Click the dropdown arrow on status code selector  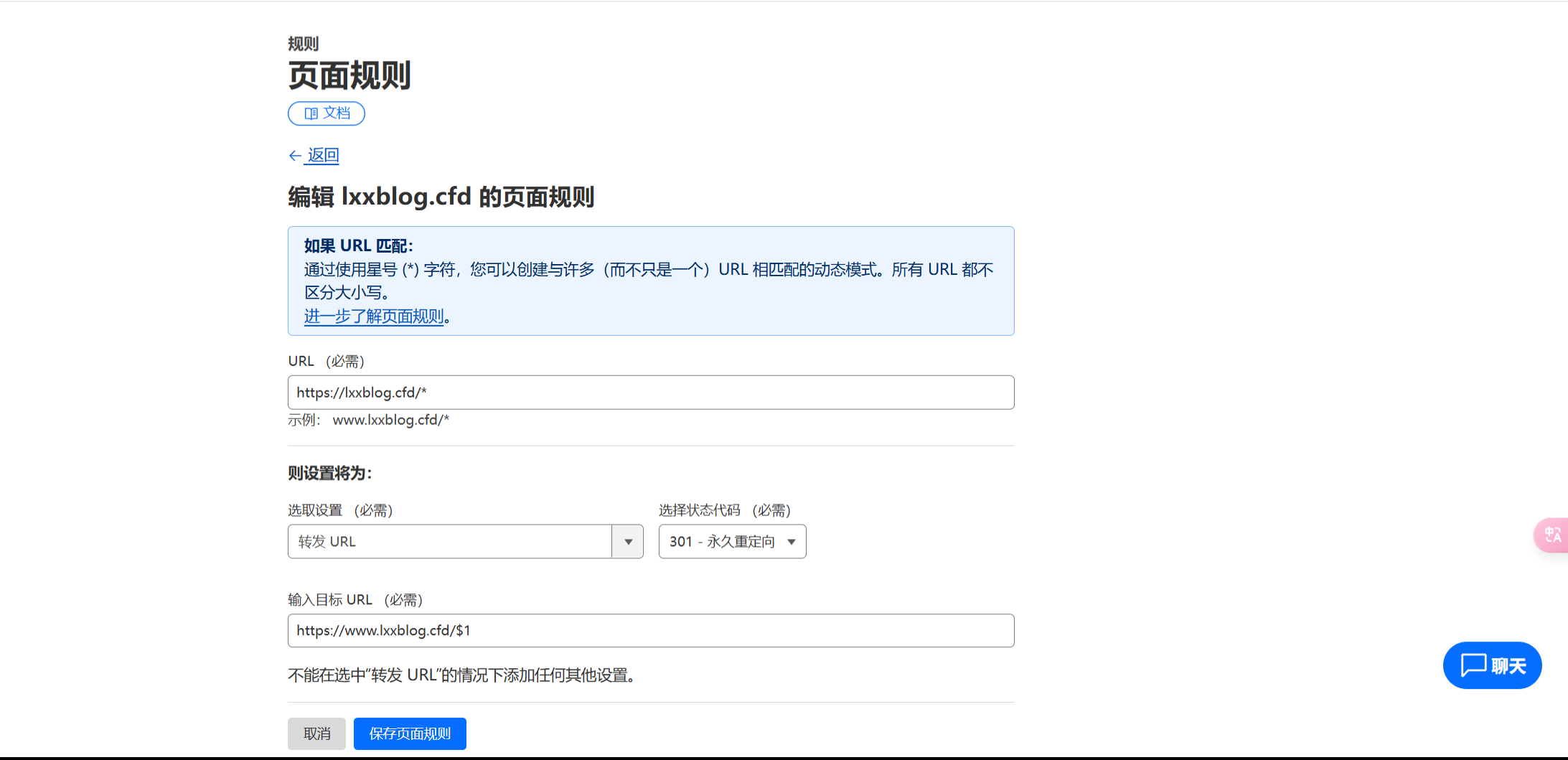(x=791, y=542)
